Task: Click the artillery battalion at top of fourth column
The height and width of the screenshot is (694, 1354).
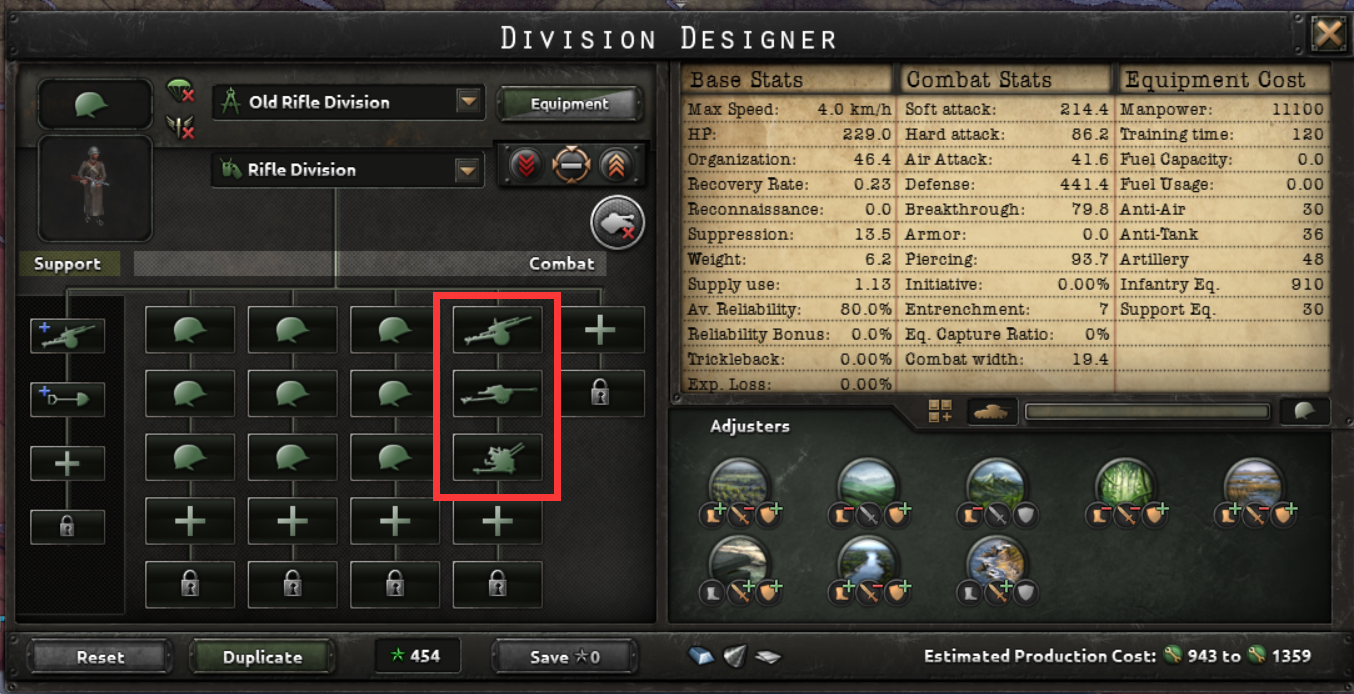Action: pyautogui.click(x=497, y=330)
